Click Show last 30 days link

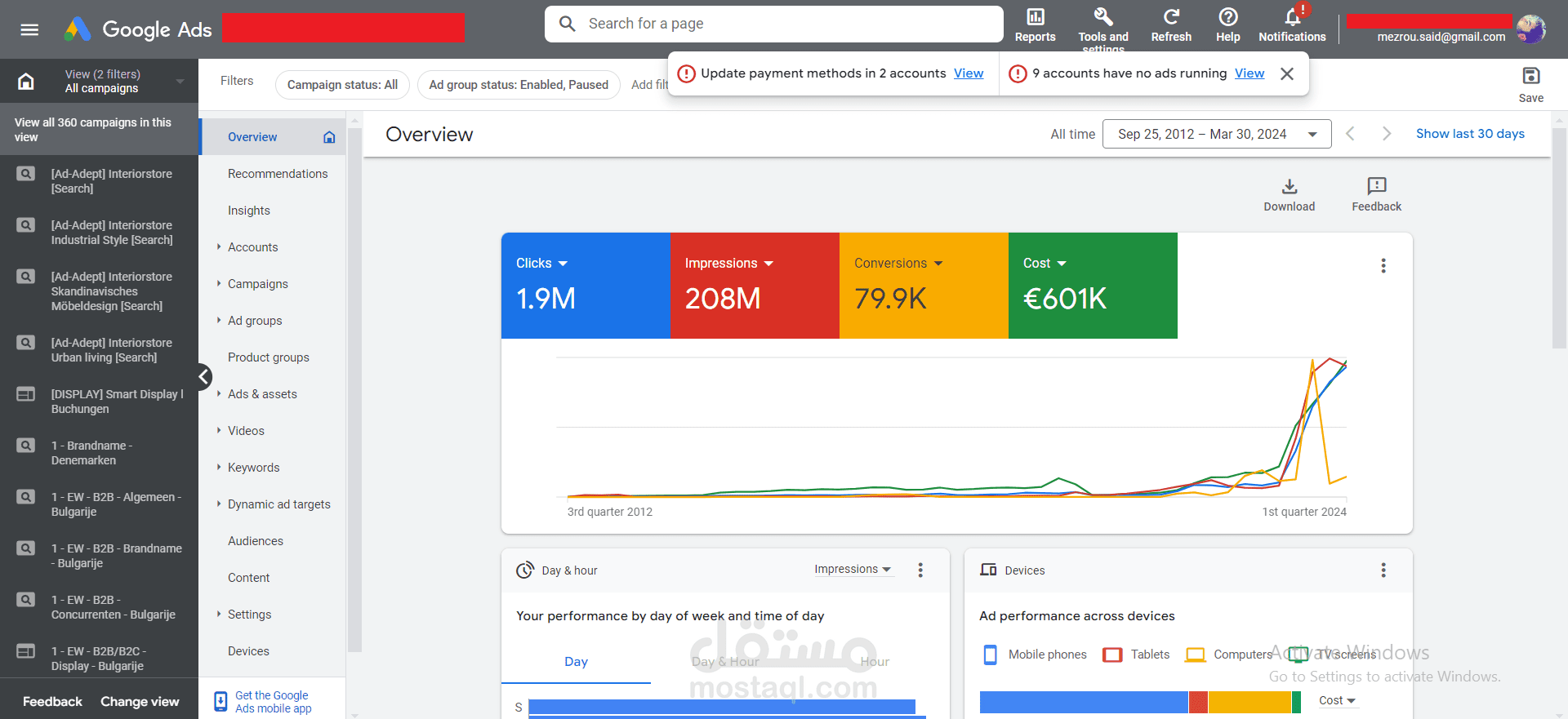[x=1470, y=134]
